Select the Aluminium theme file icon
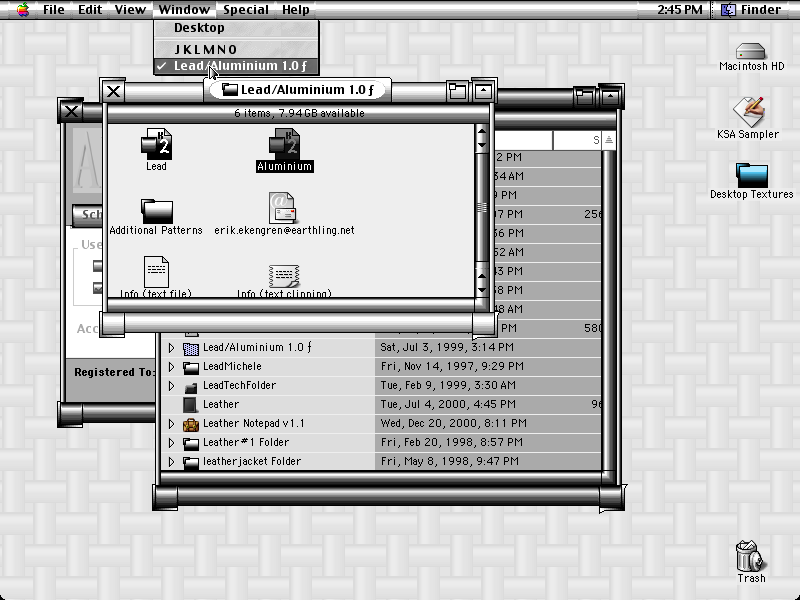 (284, 144)
